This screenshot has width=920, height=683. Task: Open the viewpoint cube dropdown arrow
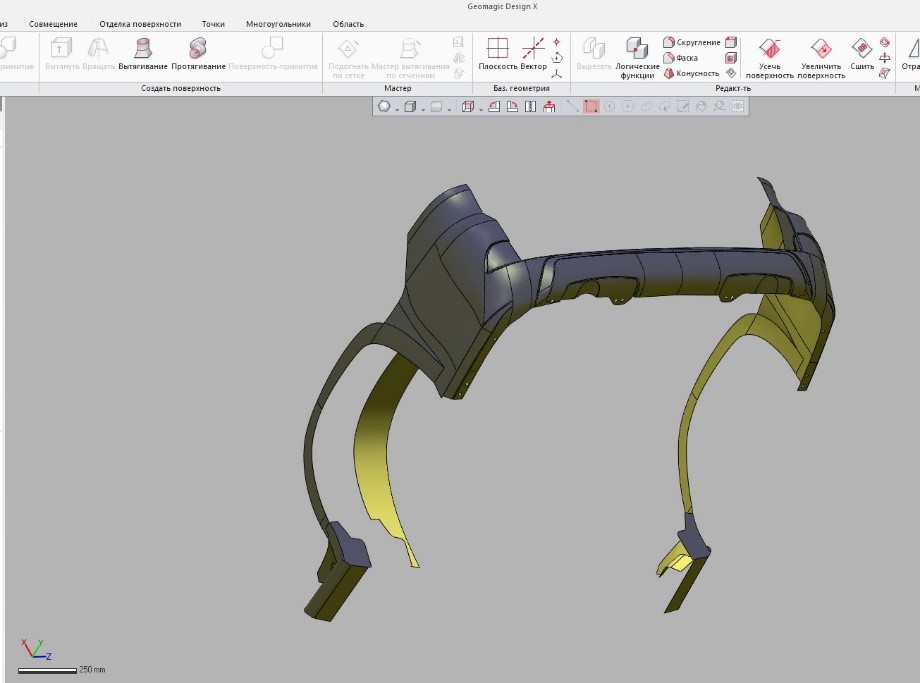479,108
